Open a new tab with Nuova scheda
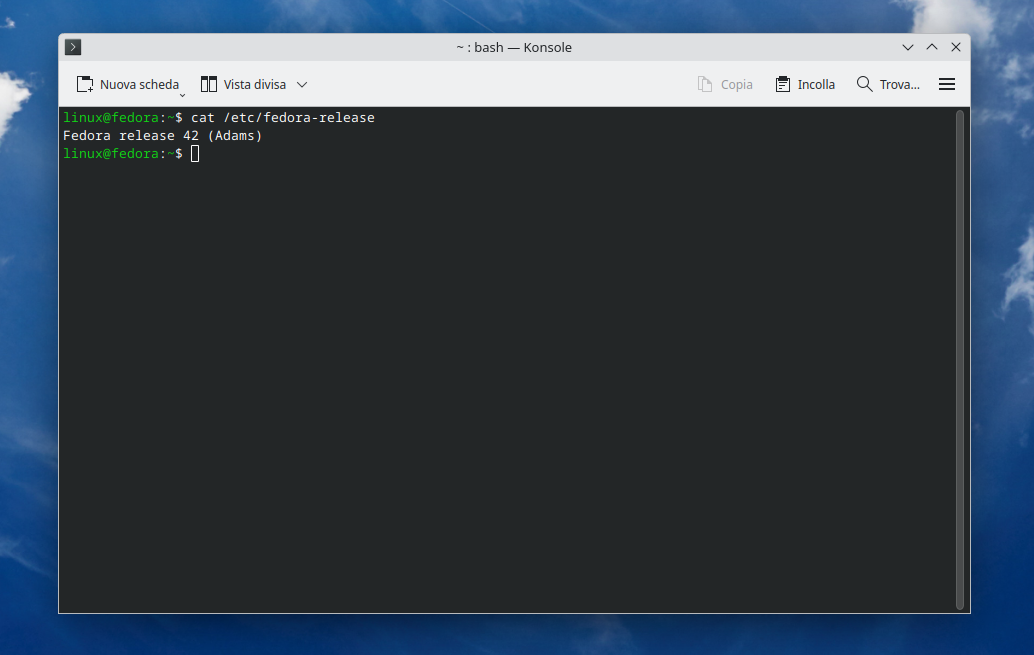The image size is (1034, 655). pyautogui.click(x=128, y=84)
